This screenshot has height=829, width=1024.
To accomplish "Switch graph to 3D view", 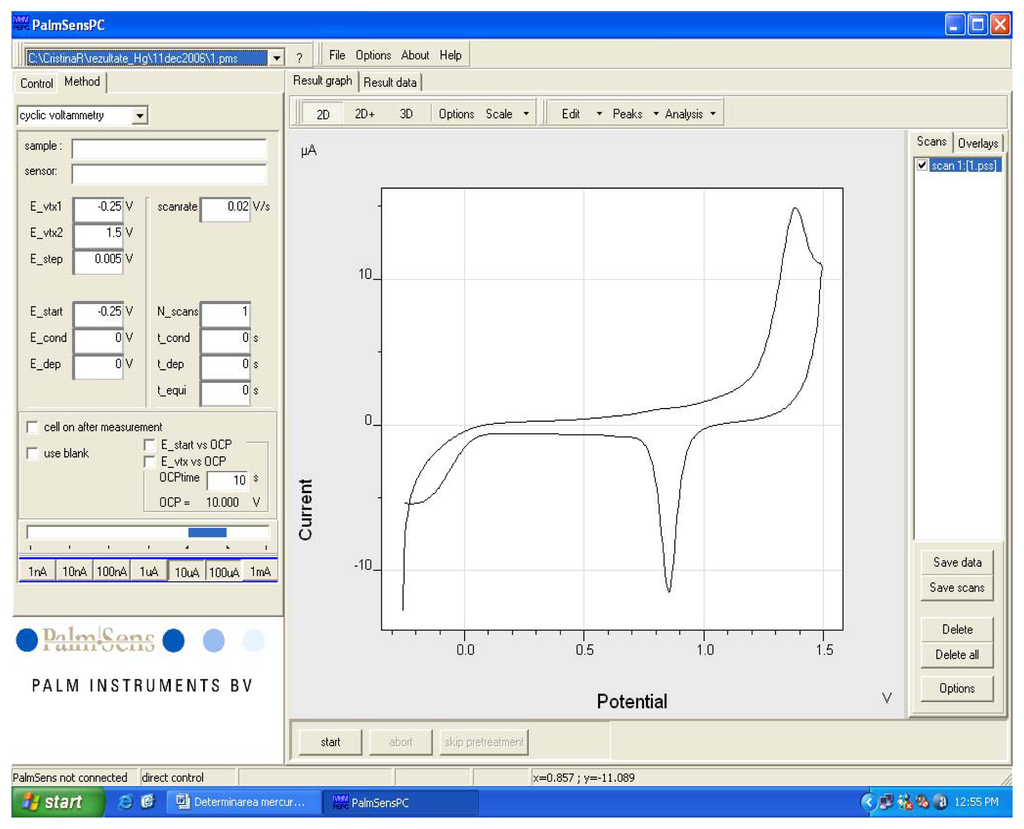I will click(406, 114).
